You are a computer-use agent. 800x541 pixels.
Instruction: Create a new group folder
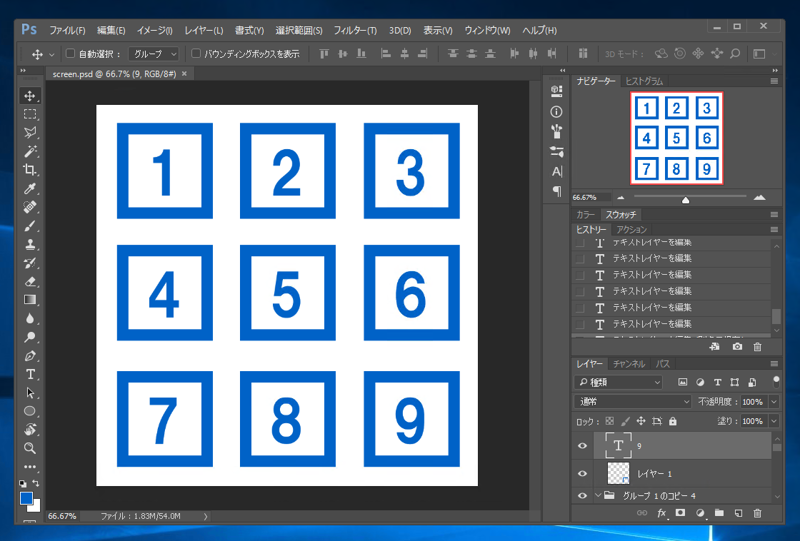click(719, 513)
